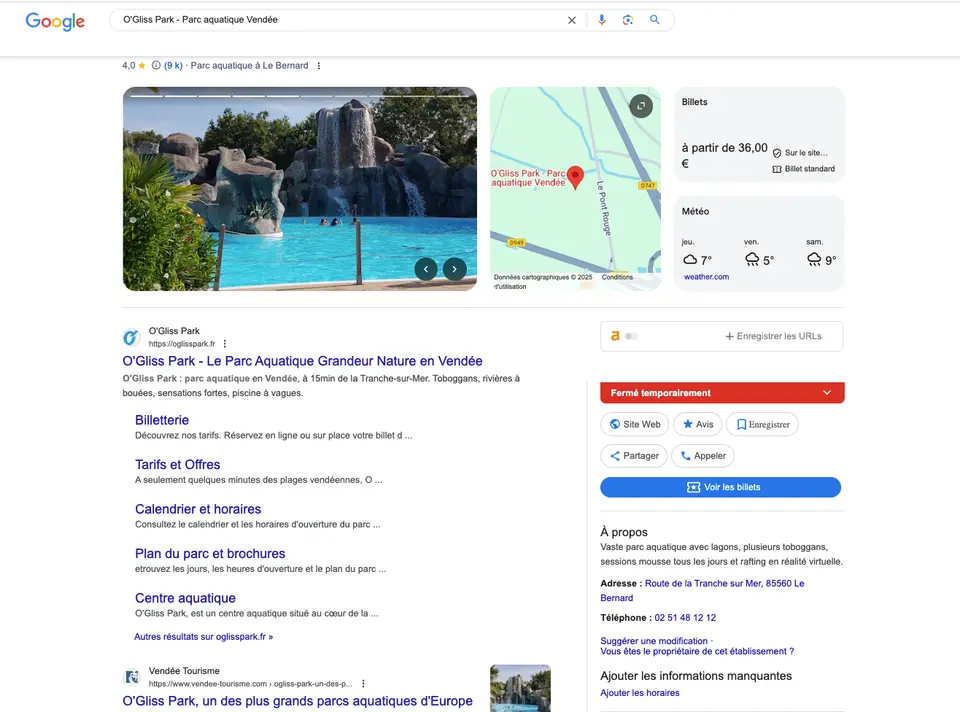Click the Google logo
This screenshot has width=960, height=712.
tap(55, 21)
